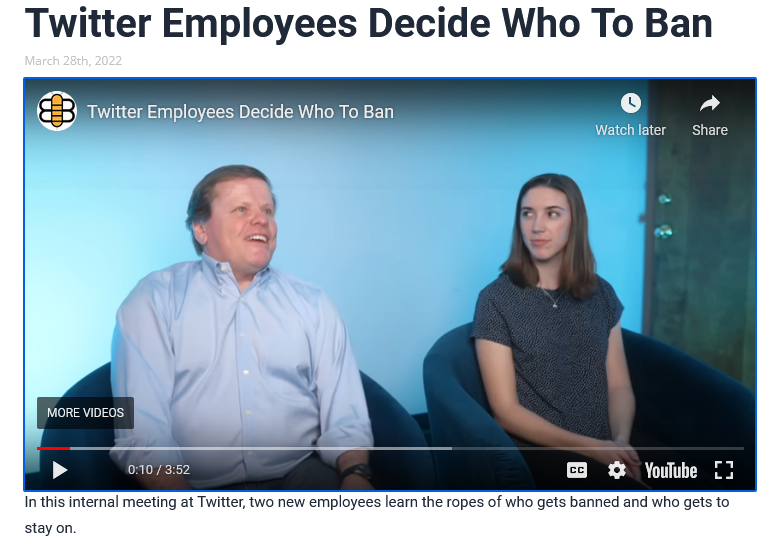774x544 pixels.
Task: Click the end of the buffered gray timeline section
Action: click(450, 448)
